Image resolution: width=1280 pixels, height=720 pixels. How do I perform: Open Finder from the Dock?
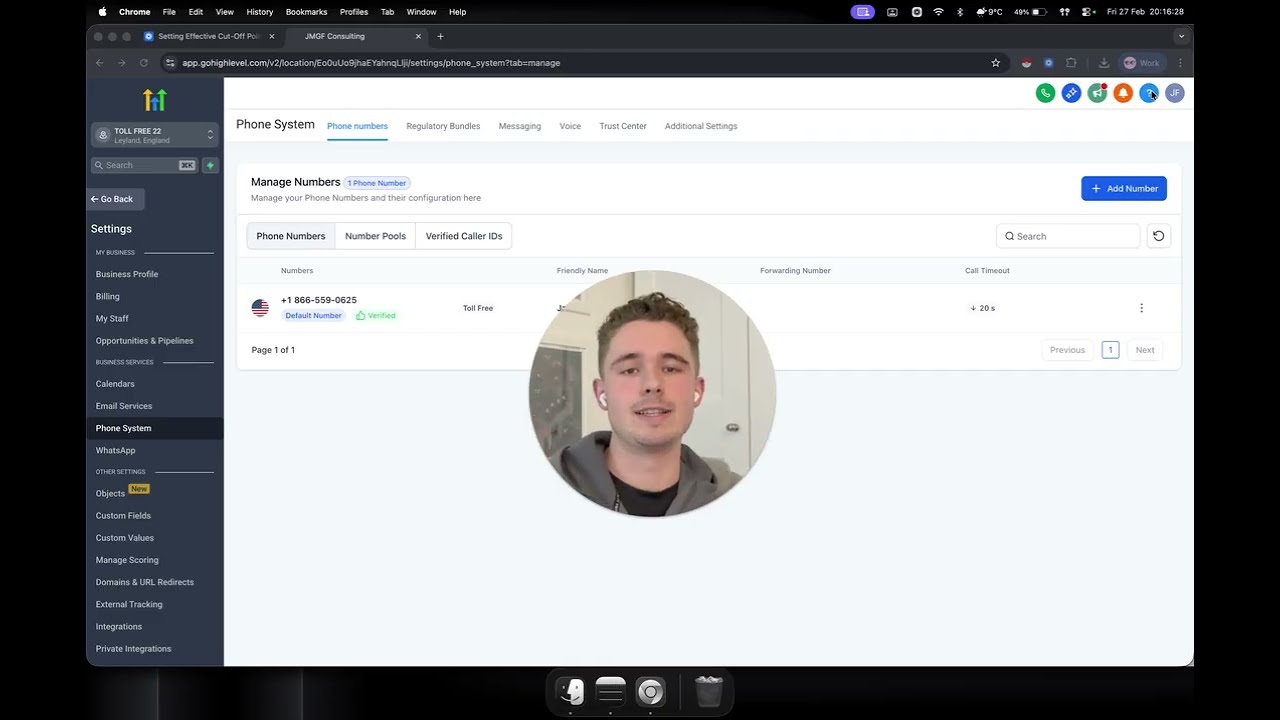pyautogui.click(x=571, y=692)
